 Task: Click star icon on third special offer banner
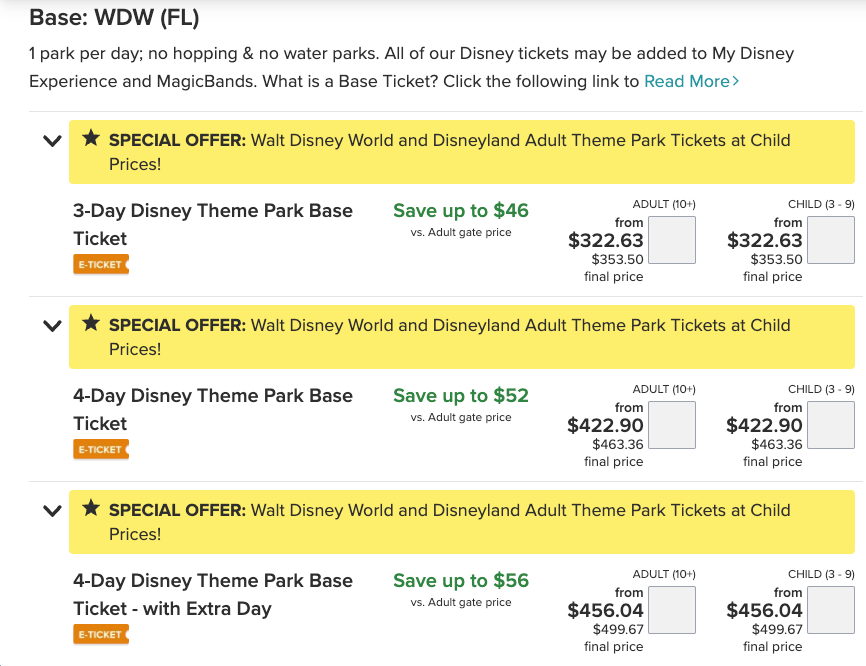coord(91,509)
